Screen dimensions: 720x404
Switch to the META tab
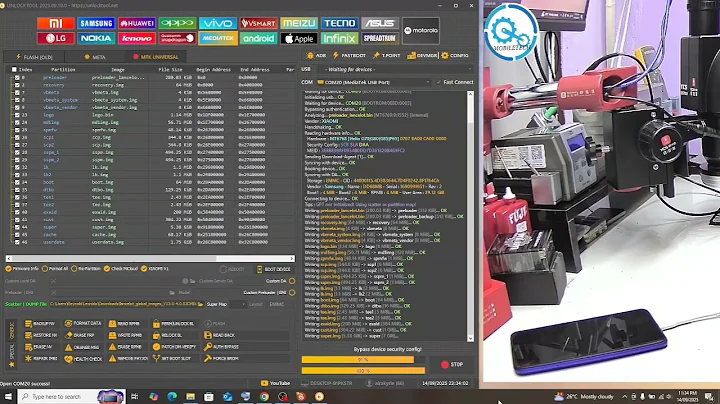(x=95, y=57)
